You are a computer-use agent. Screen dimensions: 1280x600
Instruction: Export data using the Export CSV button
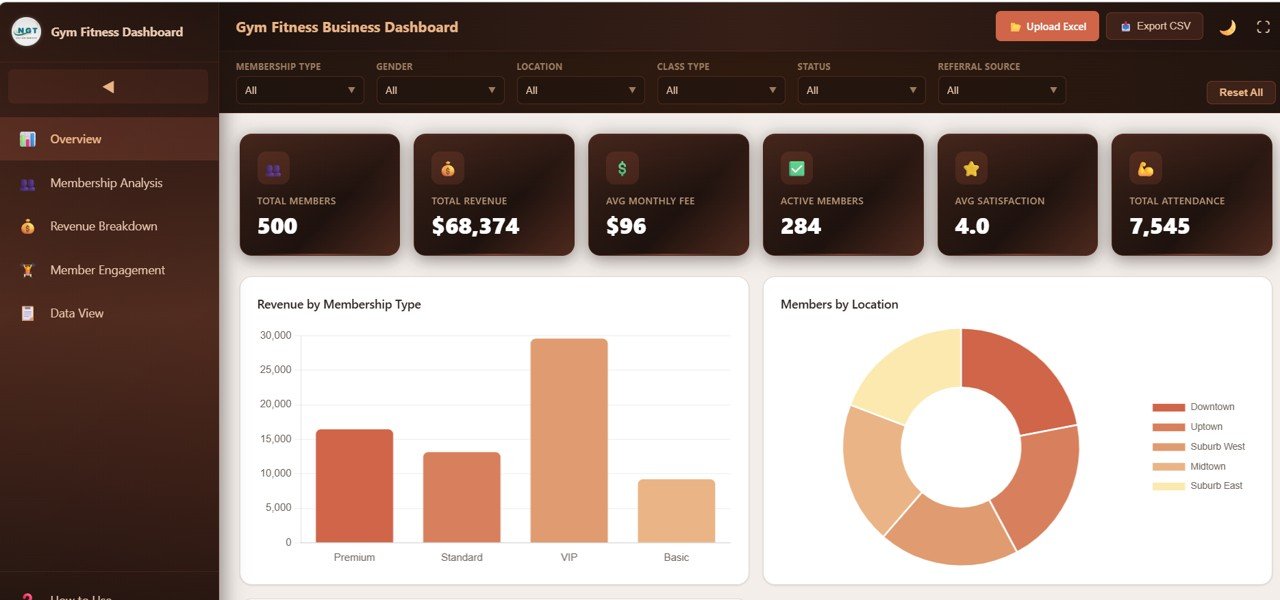tap(1155, 26)
